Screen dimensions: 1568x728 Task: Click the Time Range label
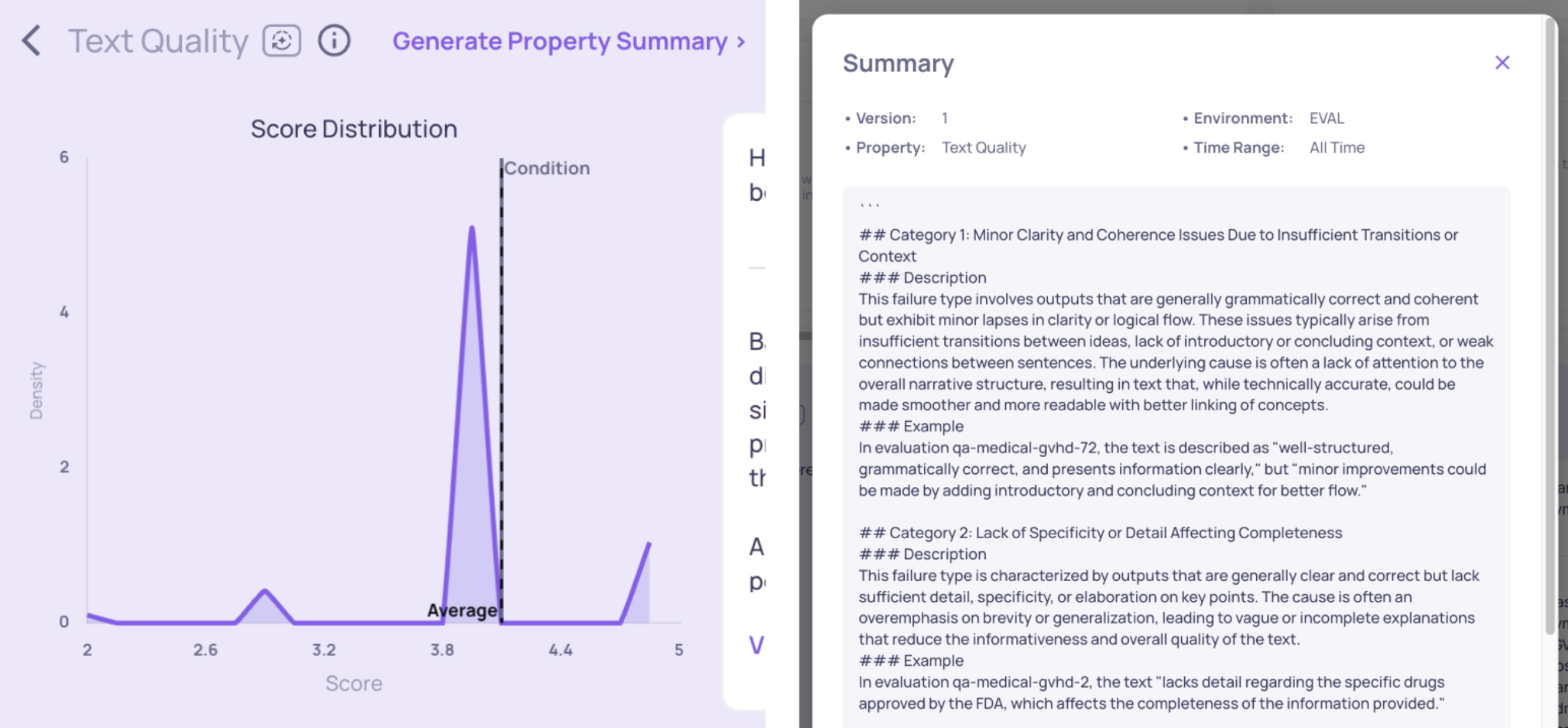tap(1238, 148)
